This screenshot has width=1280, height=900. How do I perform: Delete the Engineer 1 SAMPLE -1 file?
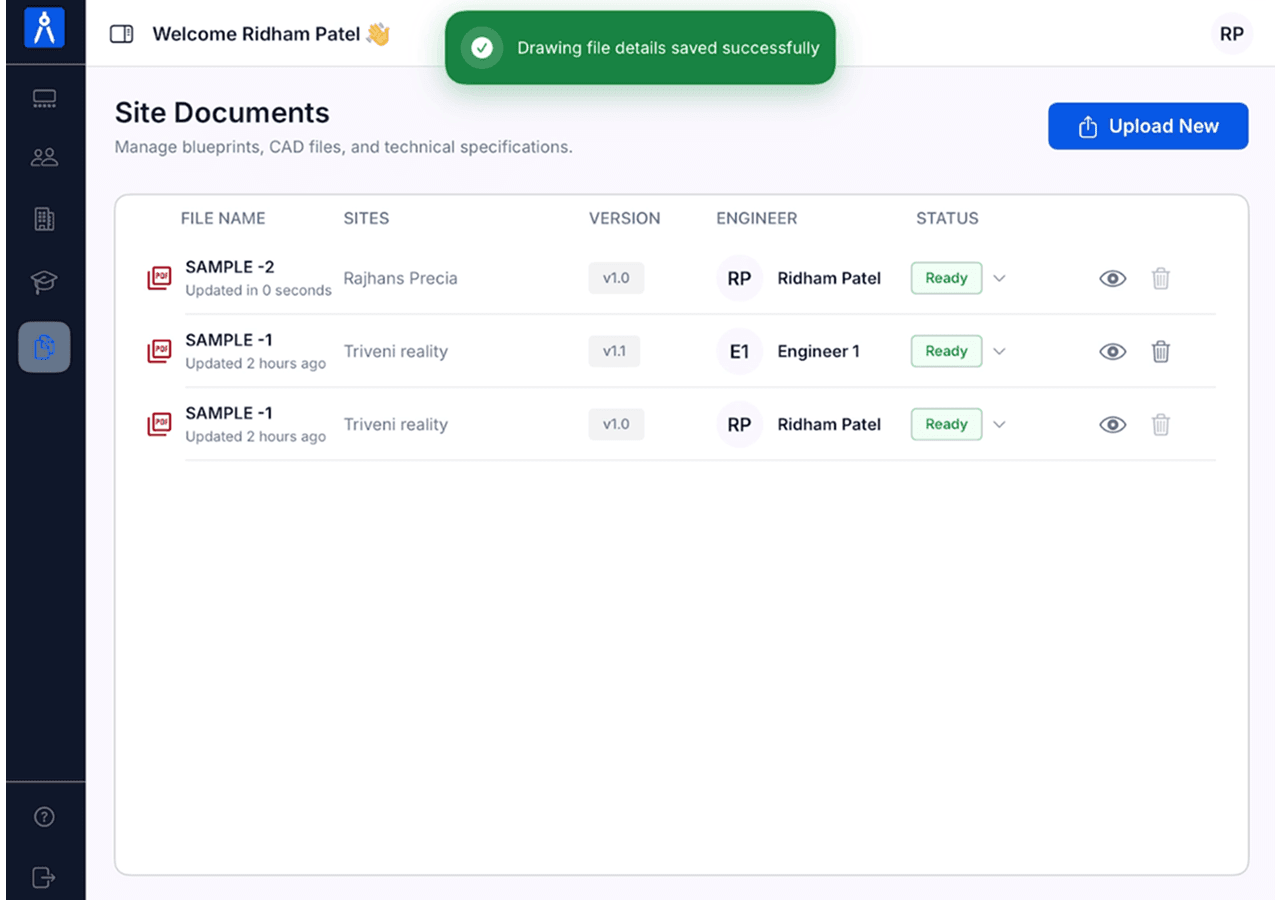pos(1160,351)
